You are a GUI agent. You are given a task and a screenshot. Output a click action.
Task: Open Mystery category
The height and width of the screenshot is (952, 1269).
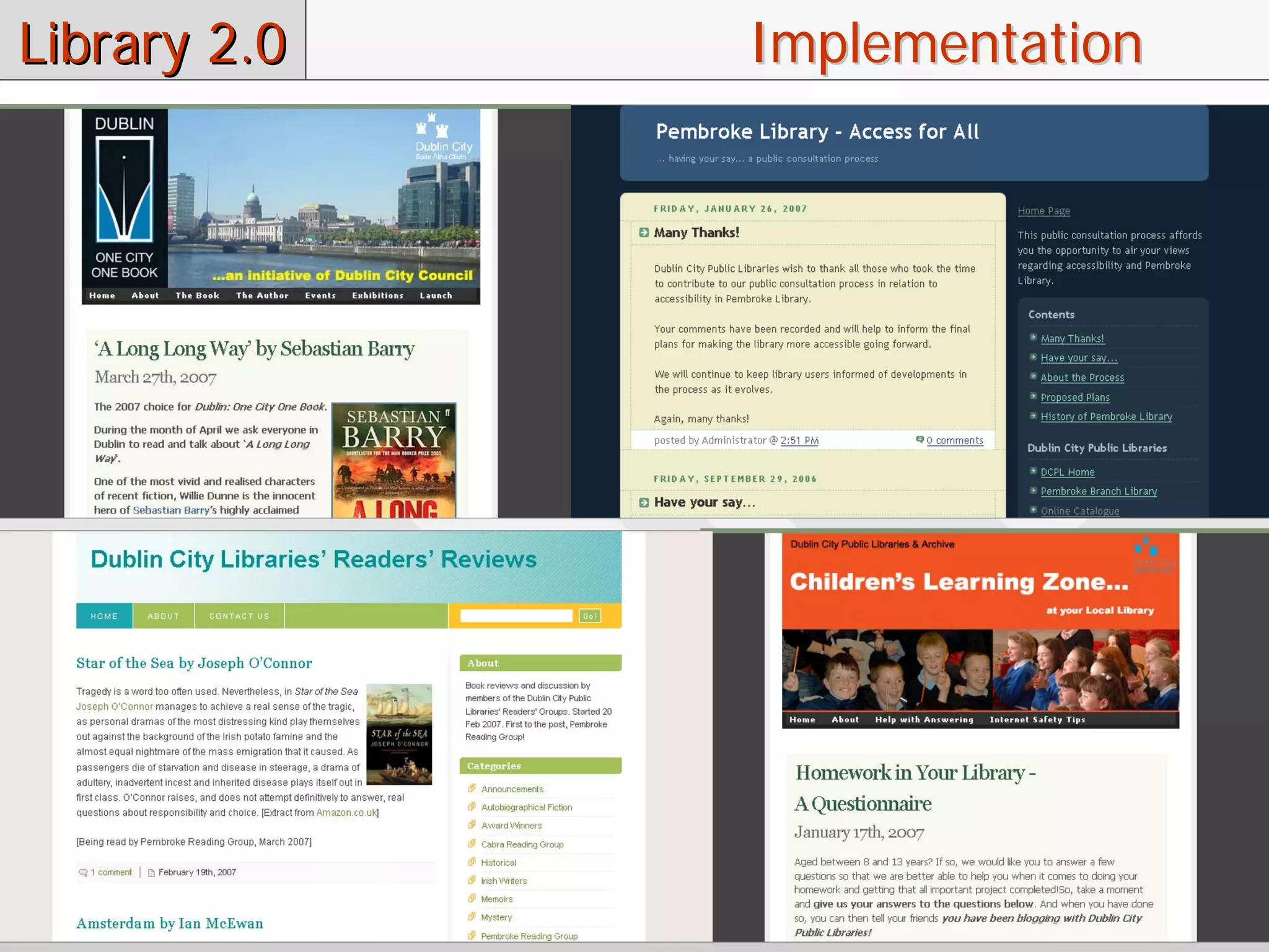497,917
